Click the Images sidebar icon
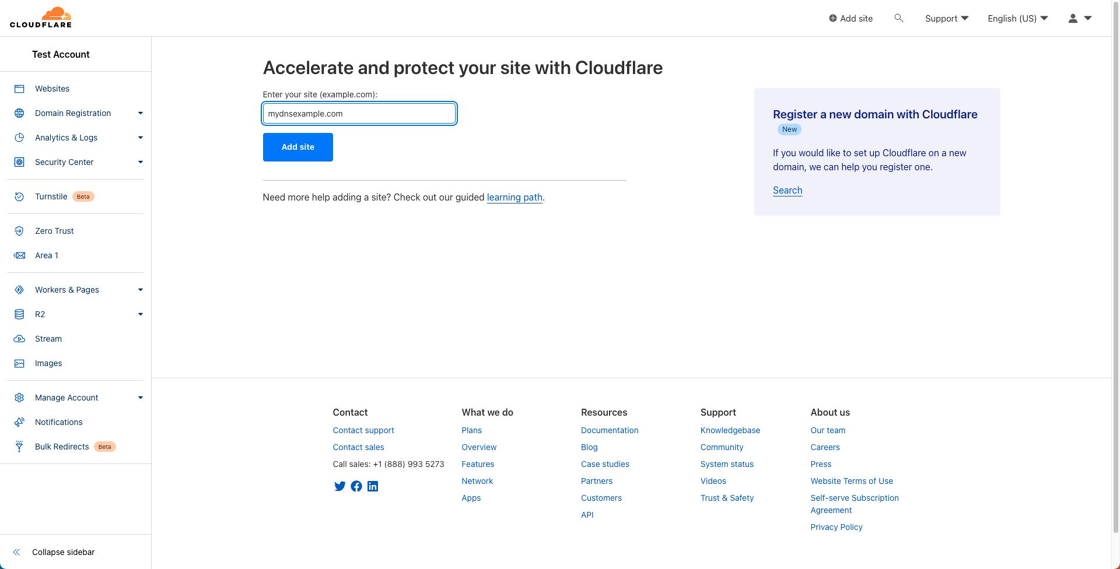Image resolution: width=1120 pixels, height=569 pixels. click(19, 363)
